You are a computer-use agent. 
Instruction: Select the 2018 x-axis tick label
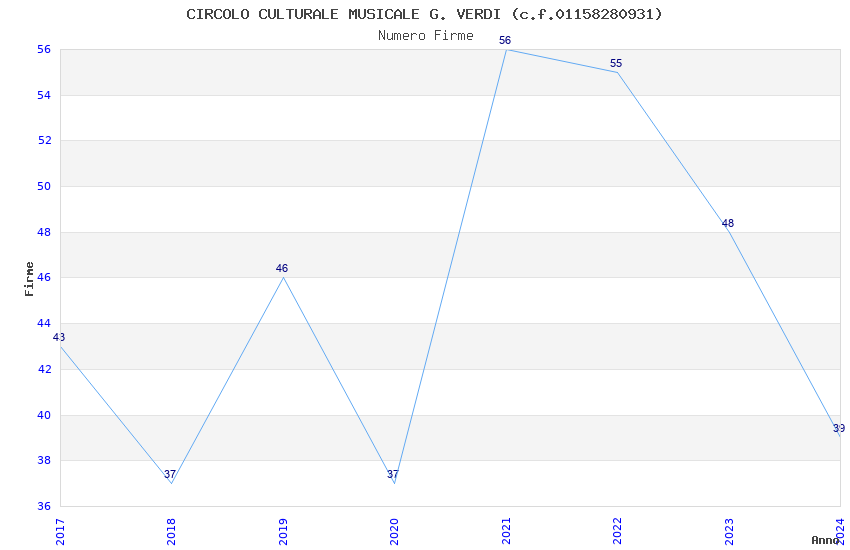pyautogui.click(x=171, y=532)
